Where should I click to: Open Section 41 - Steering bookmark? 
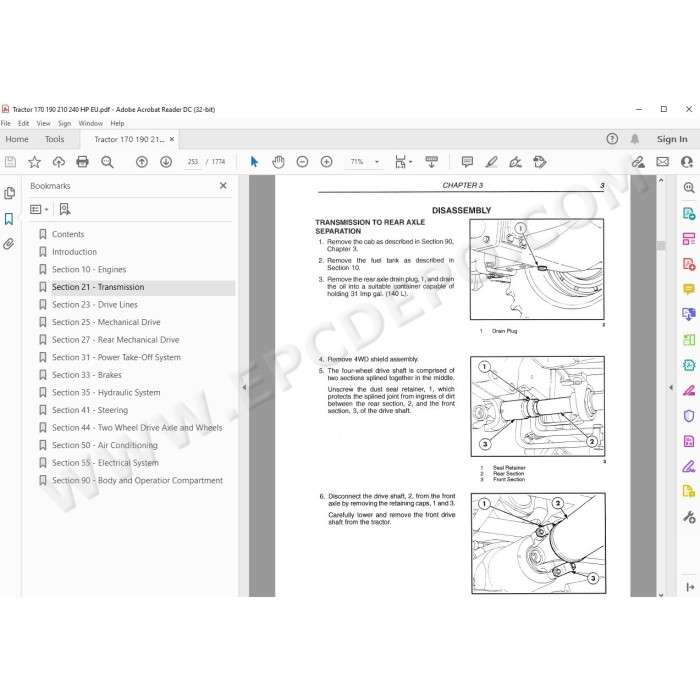tap(90, 410)
